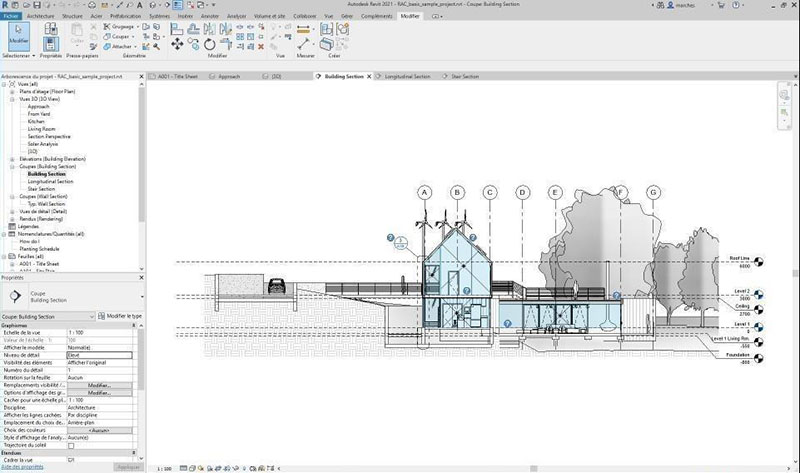Image resolution: width=800 pixels, height=473 pixels.
Task: Select Solar Analysis view in browser
Action: (x=43, y=144)
